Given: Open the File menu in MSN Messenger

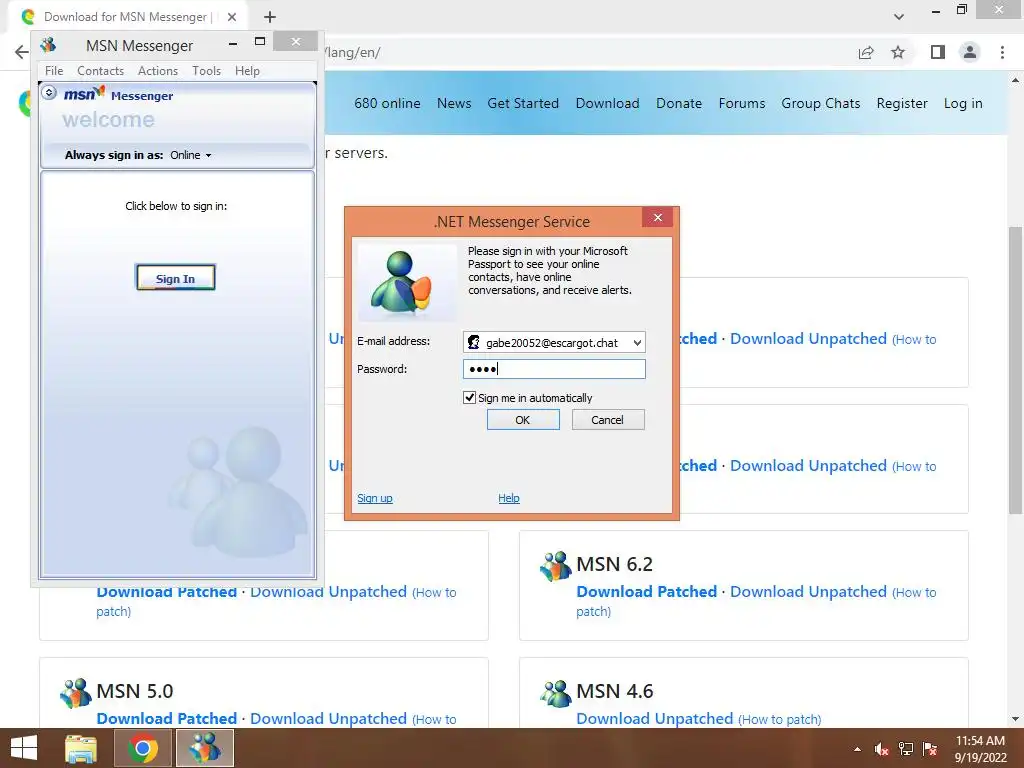Looking at the screenshot, I should tap(54, 71).
